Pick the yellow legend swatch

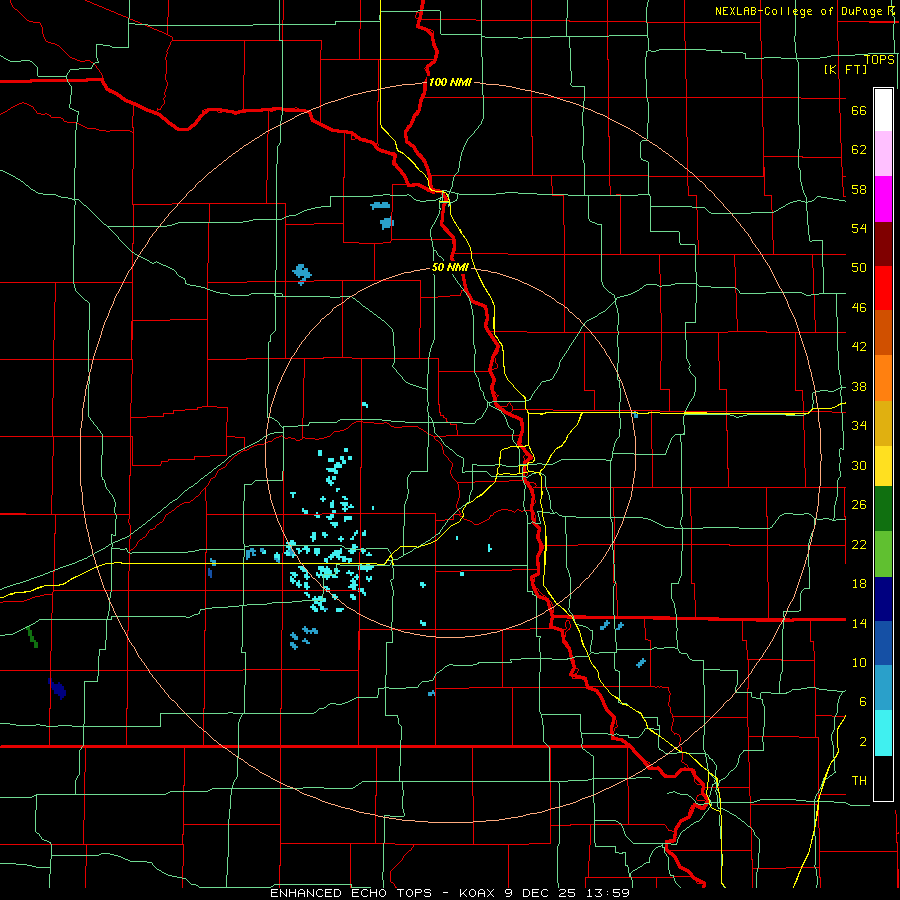(883, 466)
